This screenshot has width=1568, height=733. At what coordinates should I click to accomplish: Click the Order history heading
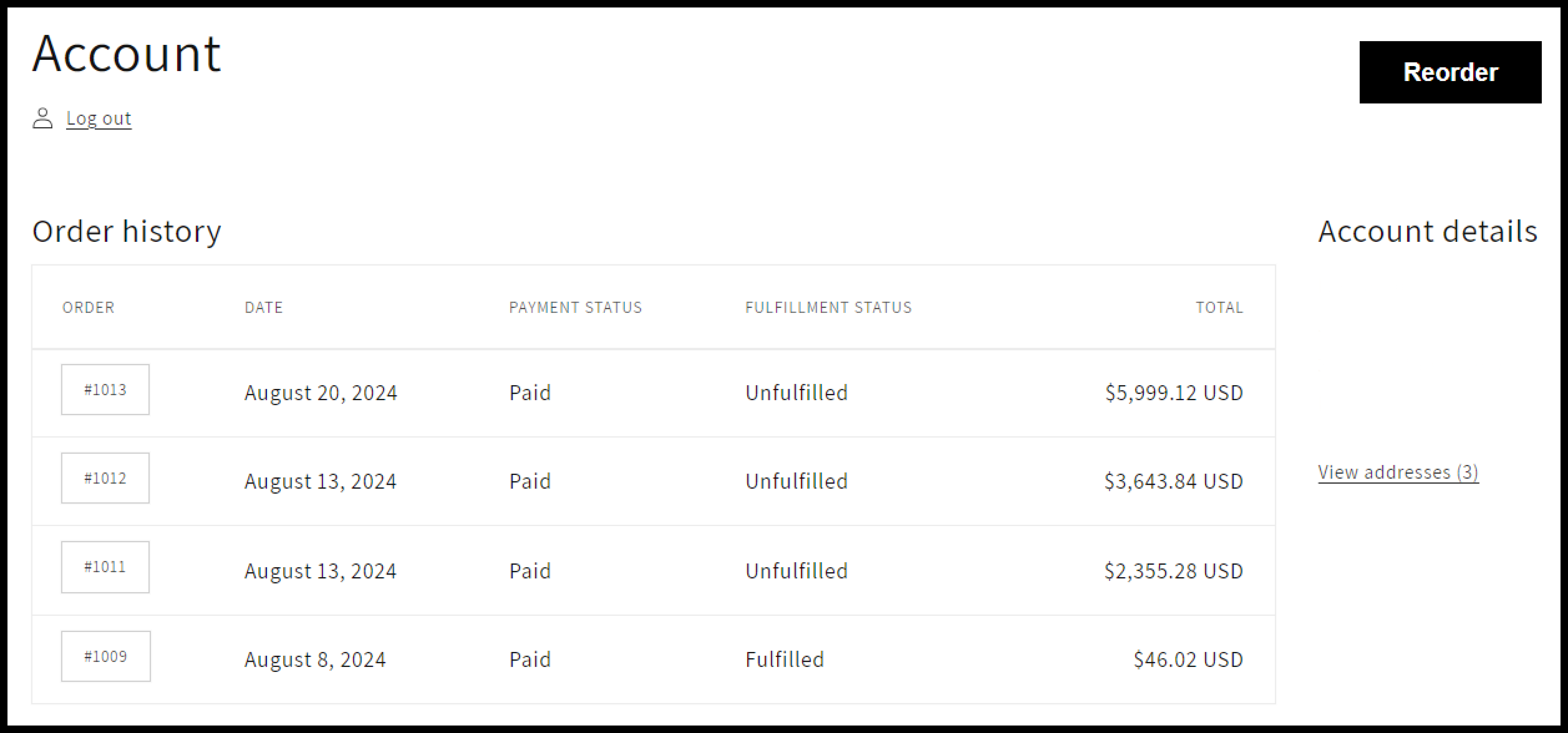[x=127, y=231]
